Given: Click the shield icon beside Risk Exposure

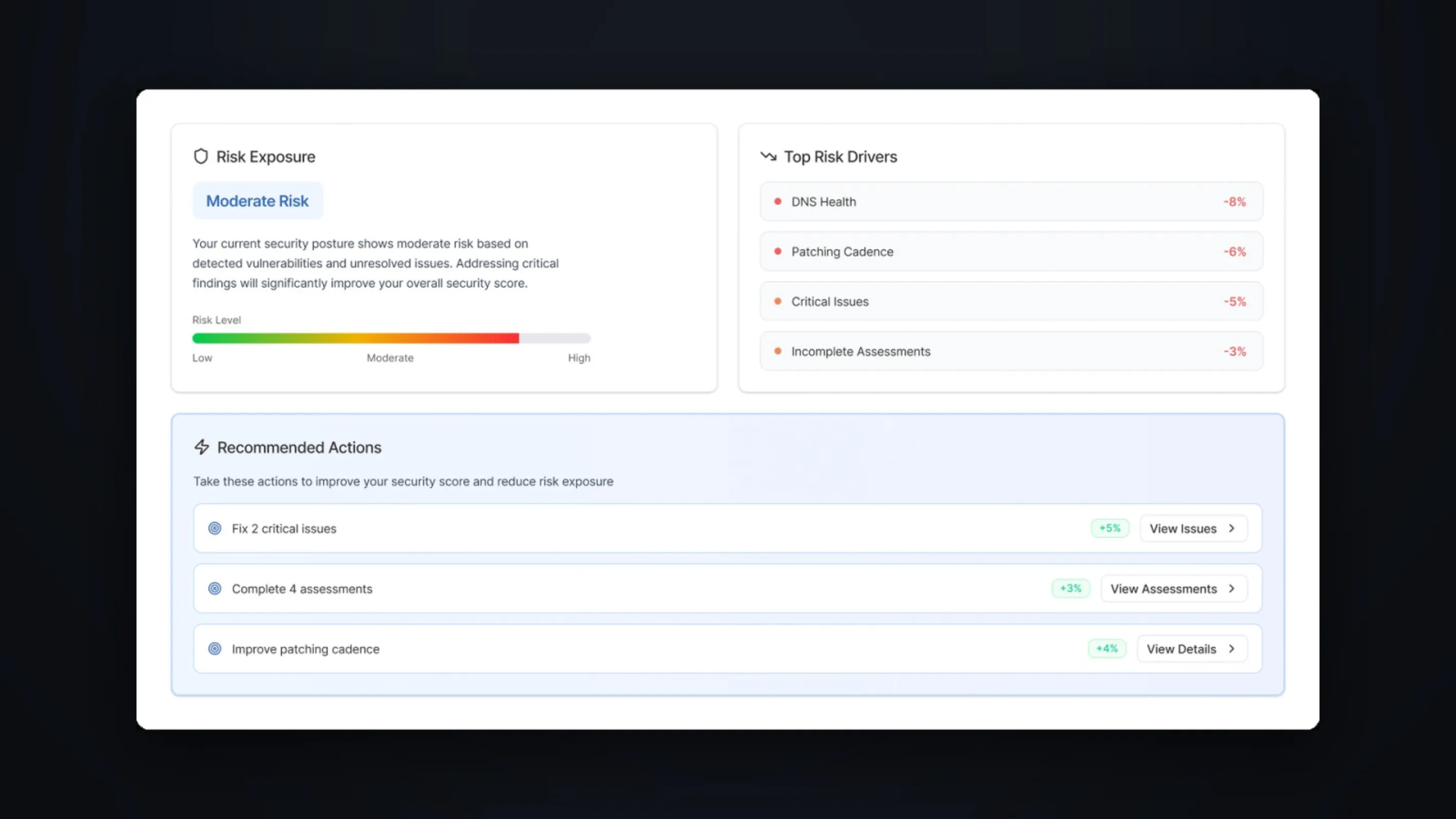Looking at the screenshot, I should 201,157.
